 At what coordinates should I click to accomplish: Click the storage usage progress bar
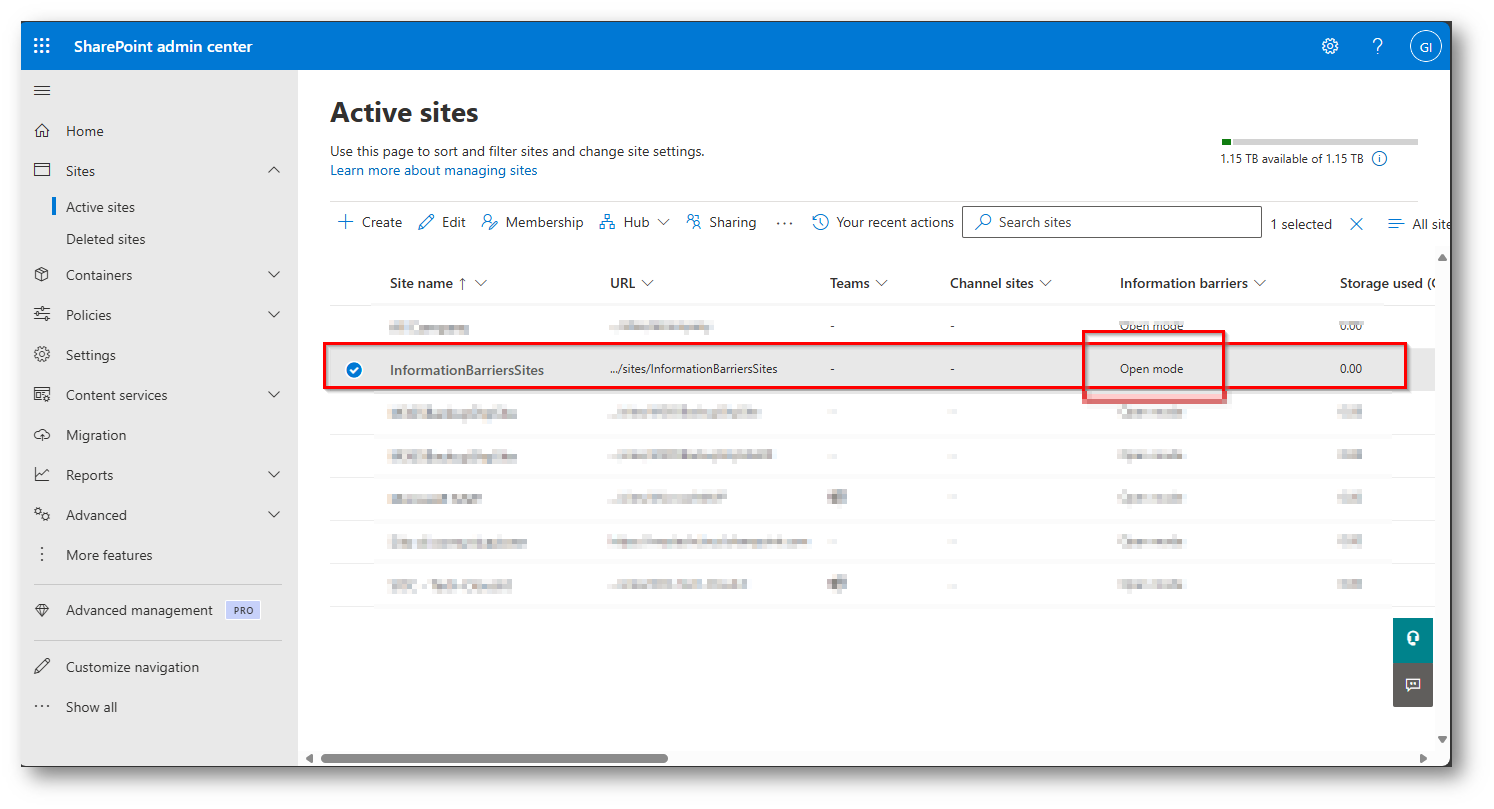tap(1319, 142)
